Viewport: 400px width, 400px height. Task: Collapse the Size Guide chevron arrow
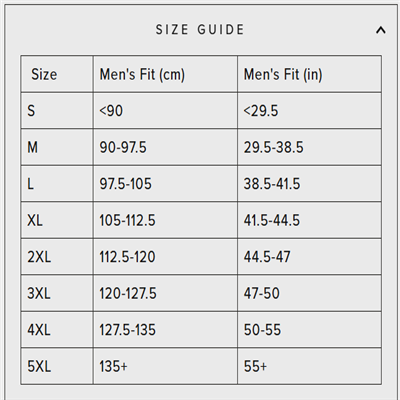click(x=381, y=30)
